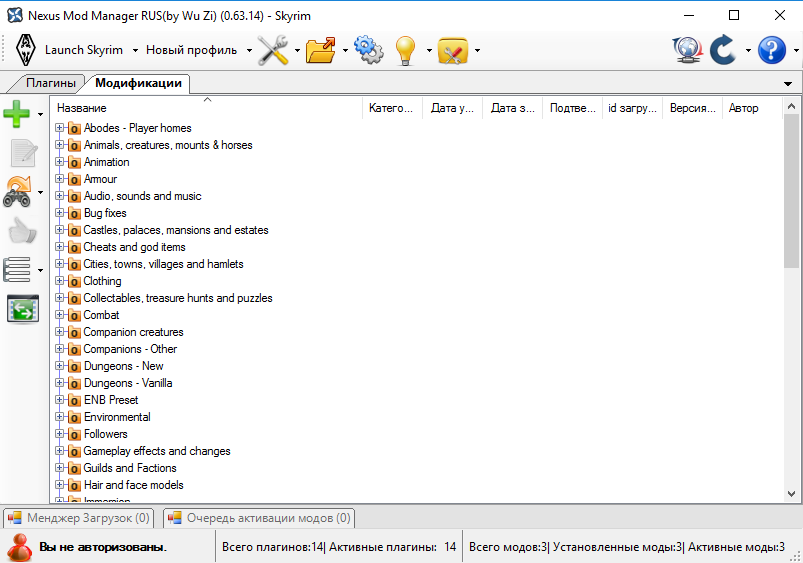The image size is (803, 563).
Task: Click the Новый профиль profile button
Action: (192, 50)
